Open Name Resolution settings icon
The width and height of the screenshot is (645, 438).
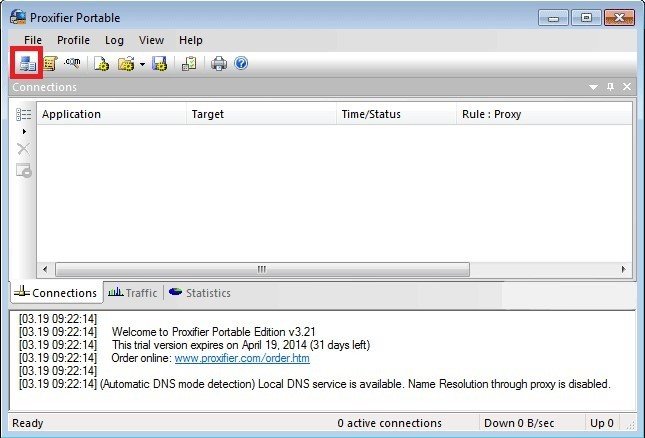(x=73, y=64)
